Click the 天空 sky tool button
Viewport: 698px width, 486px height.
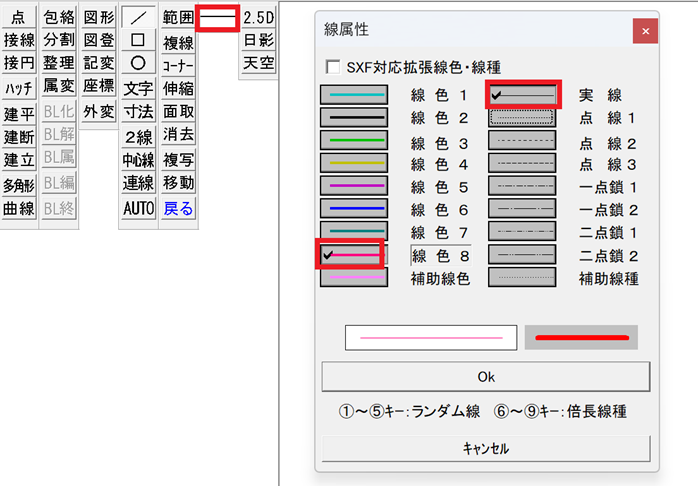(x=259, y=63)
